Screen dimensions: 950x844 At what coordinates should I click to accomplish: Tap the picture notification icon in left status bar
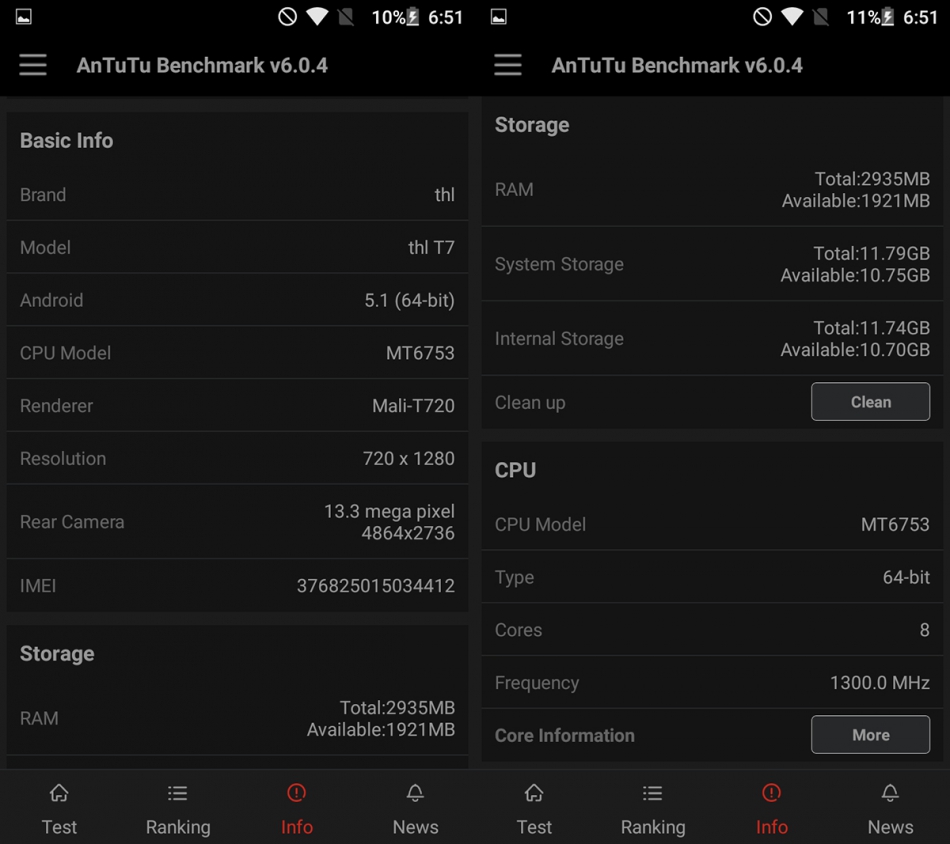pos(24,16)
